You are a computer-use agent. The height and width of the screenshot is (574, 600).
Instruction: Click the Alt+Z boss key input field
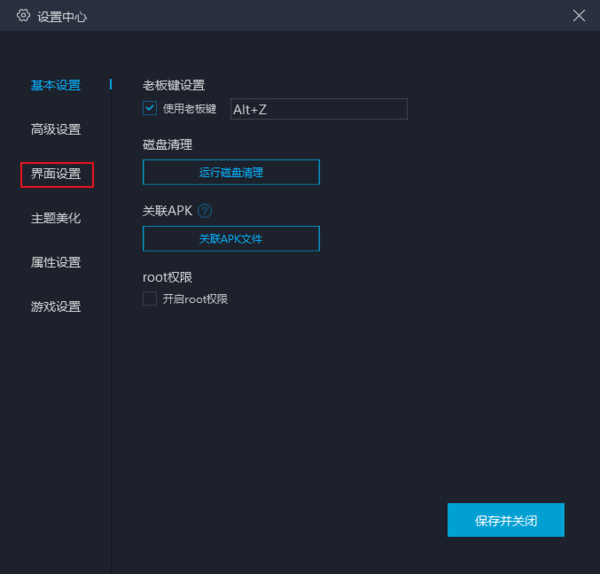317,109
